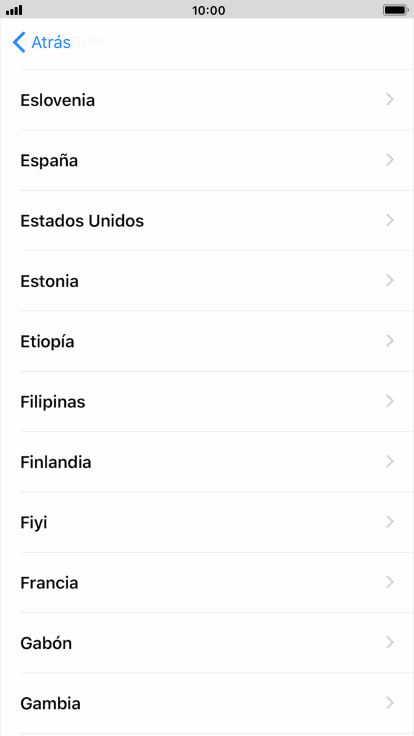This screenshot has height=736, width=414.
Task: Tap the arrow icon on Eslovenia row
Action: click(390, 100)
